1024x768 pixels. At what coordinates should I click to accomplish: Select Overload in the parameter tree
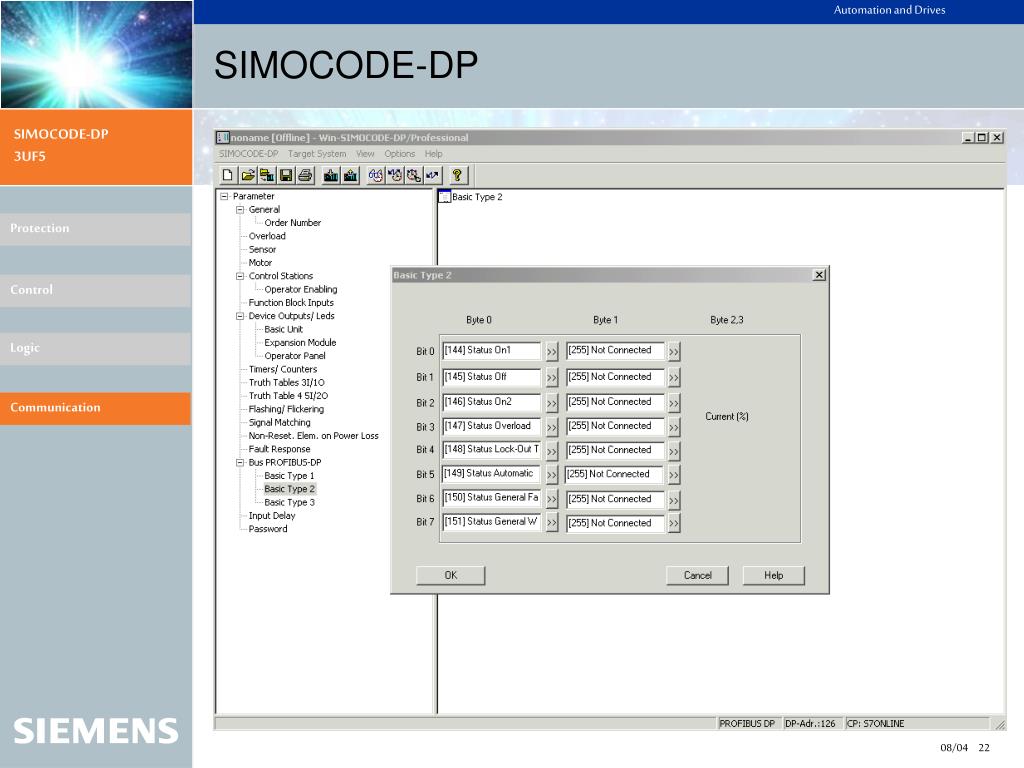(x=267, y=236)
